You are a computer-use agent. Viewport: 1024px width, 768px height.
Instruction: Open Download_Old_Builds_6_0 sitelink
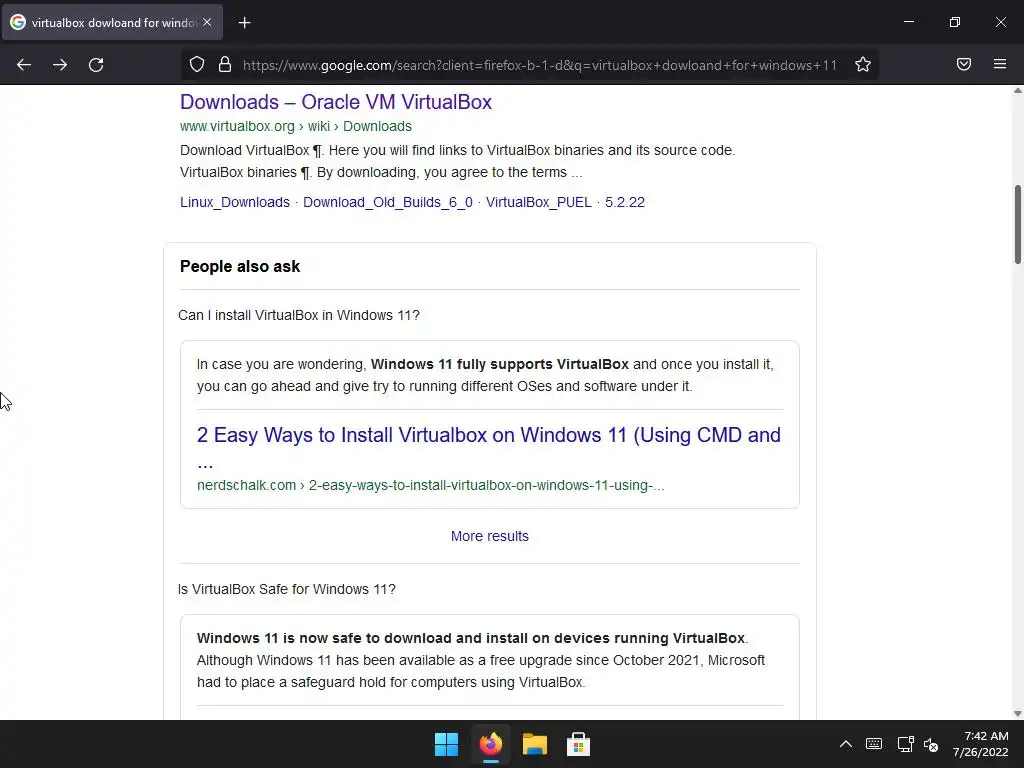[x=388, y=202]
